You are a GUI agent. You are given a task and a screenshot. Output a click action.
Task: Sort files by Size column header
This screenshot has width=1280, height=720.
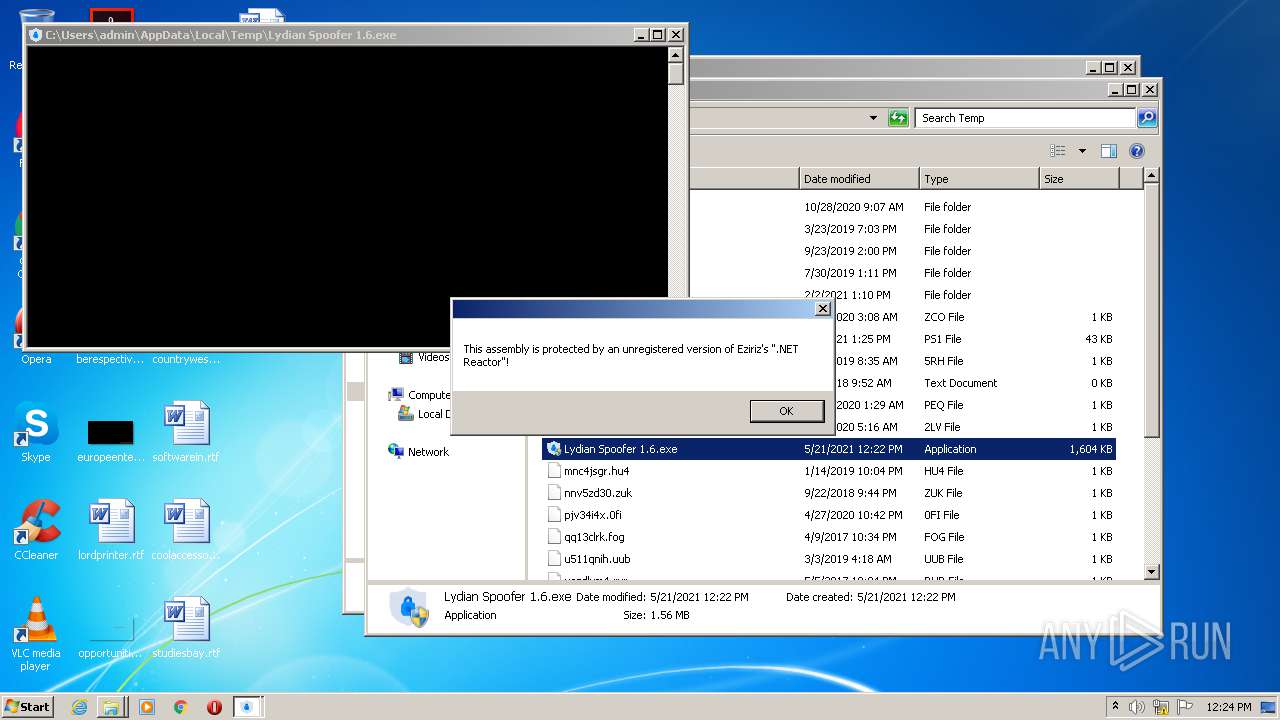1078,179
